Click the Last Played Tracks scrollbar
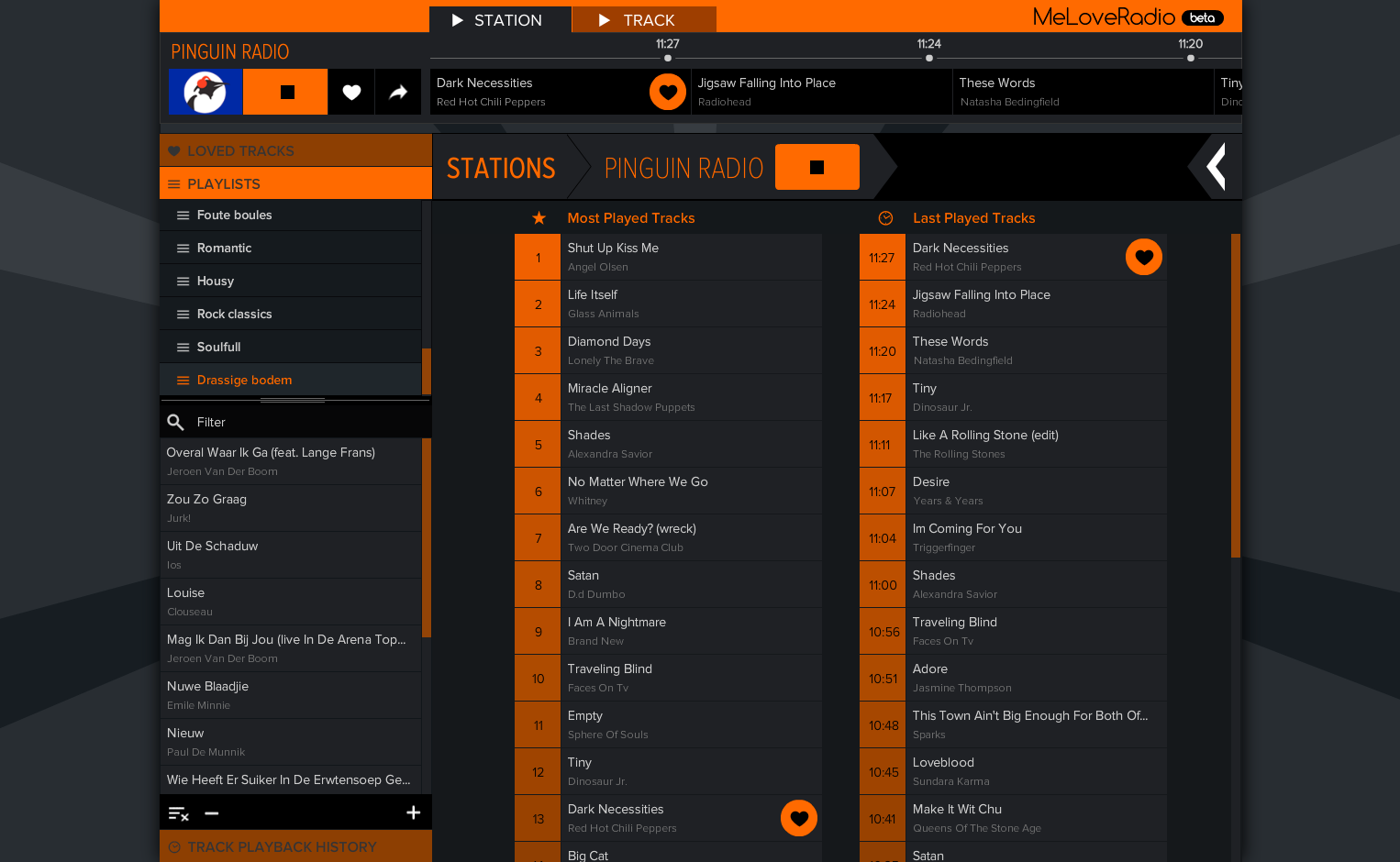Screen dimensions: 1400x862 (x=1236, y=395)
